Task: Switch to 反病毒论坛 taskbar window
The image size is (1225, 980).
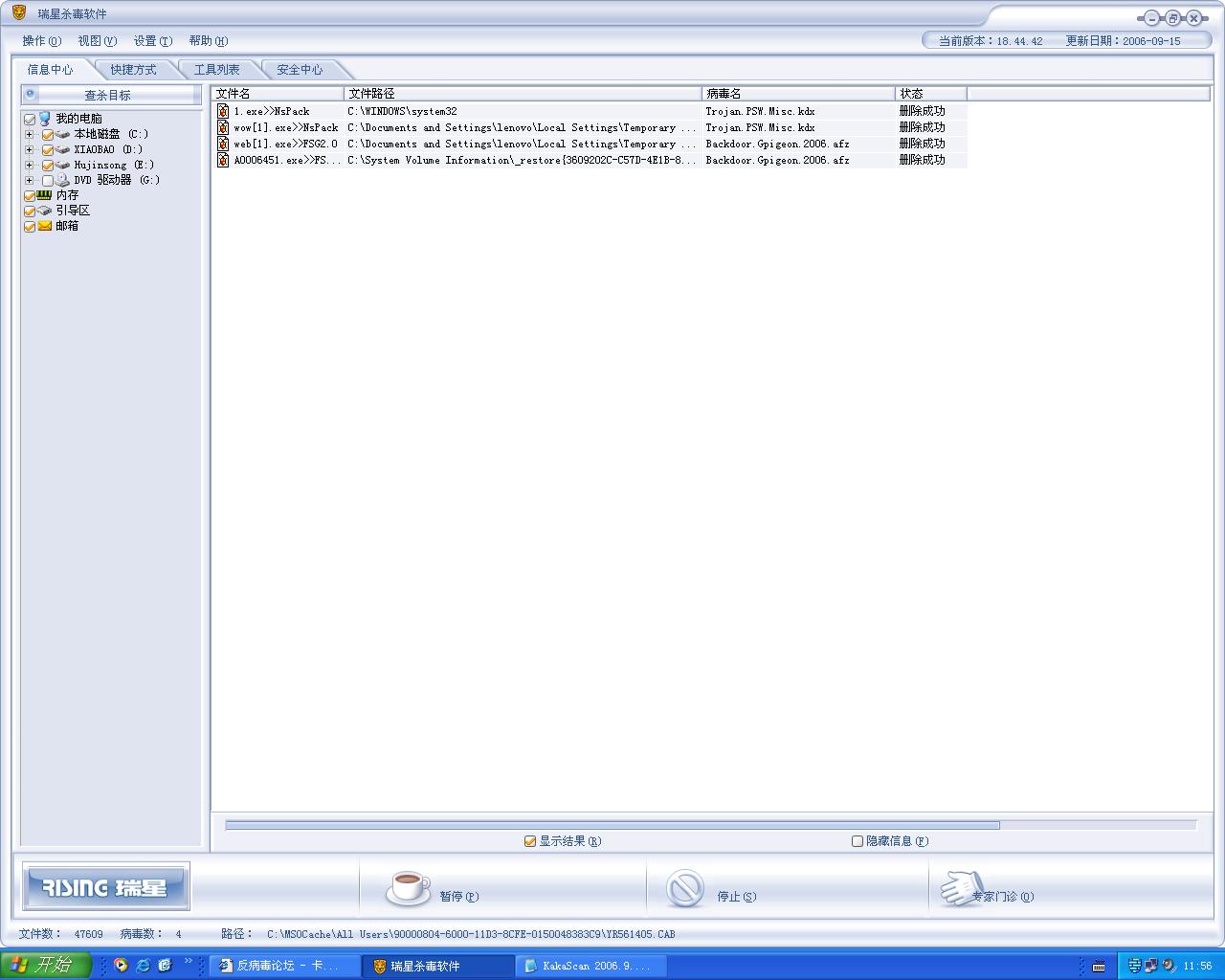Action: (x=285, y=966)
